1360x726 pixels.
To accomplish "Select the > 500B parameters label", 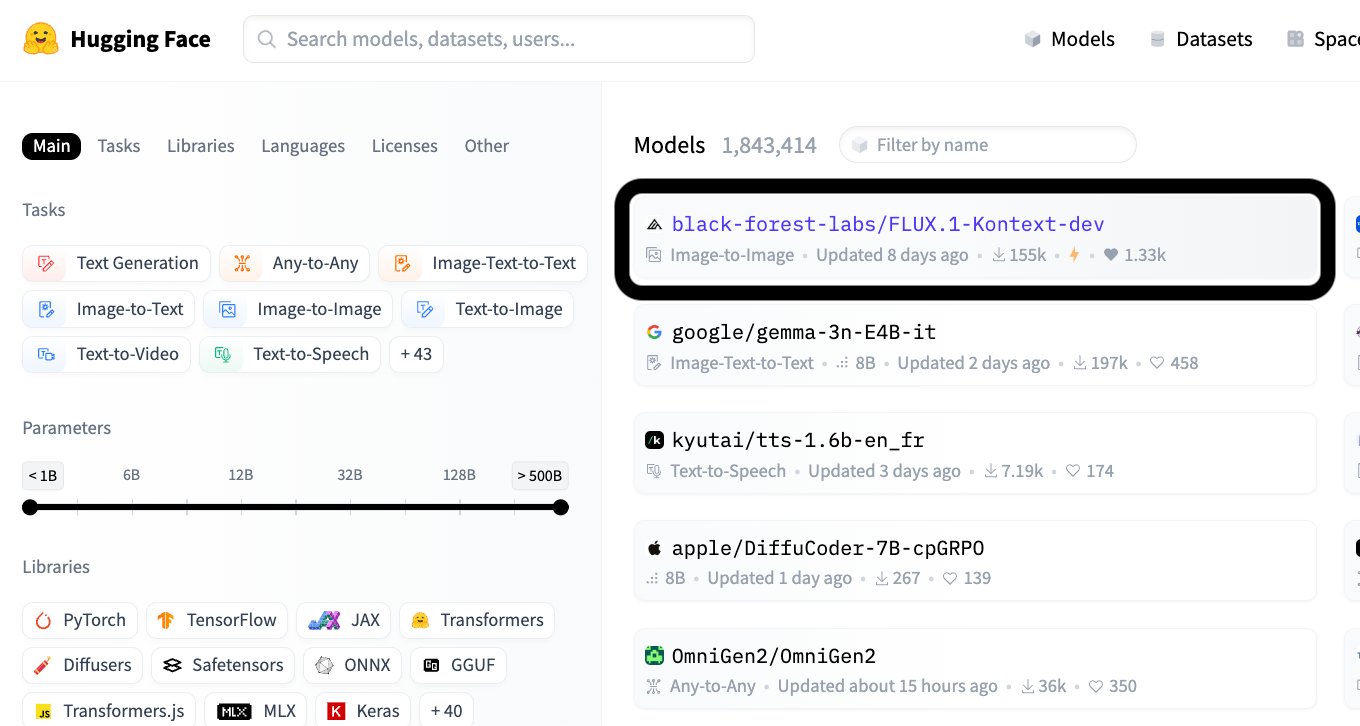I will [540, 475].
